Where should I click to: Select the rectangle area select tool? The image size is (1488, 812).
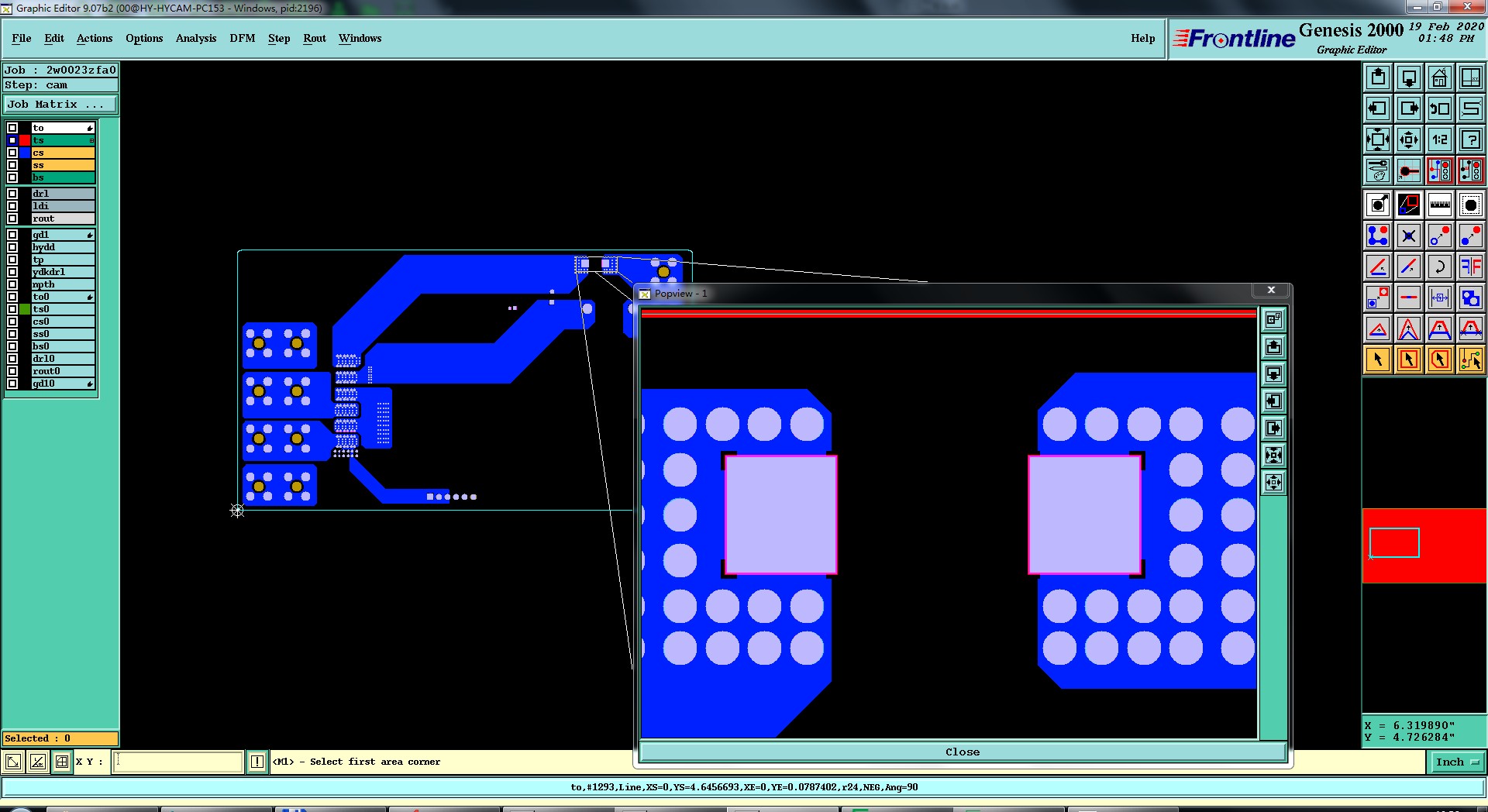pos(1409,360)
